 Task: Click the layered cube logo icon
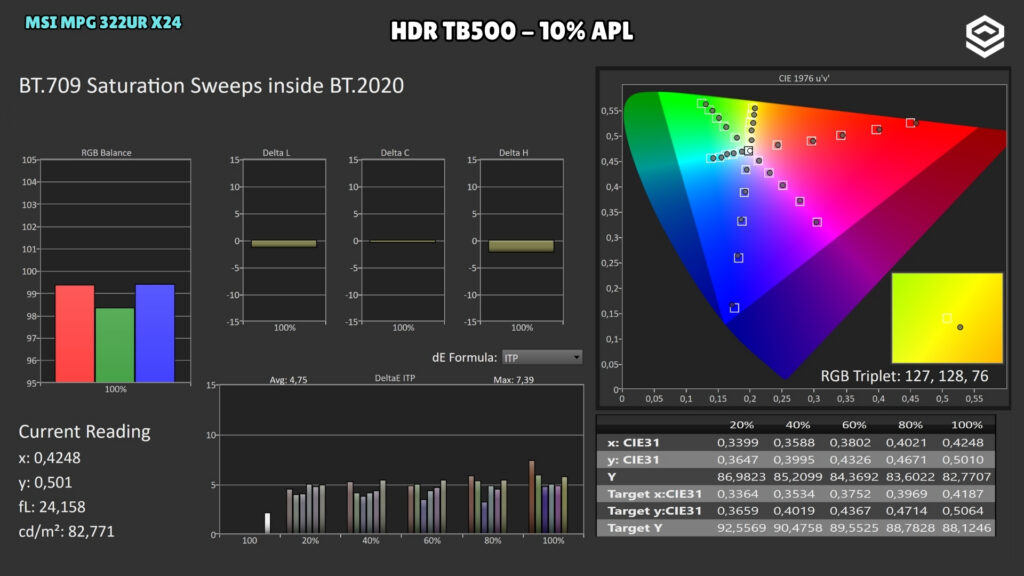click(984, 37)
